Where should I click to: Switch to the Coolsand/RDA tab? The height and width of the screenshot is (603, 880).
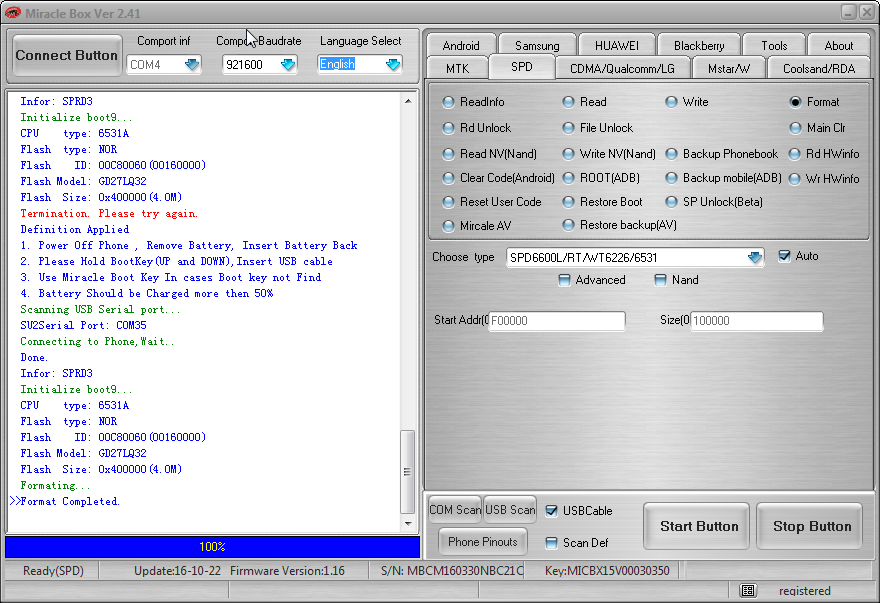[x=818, y=68]
